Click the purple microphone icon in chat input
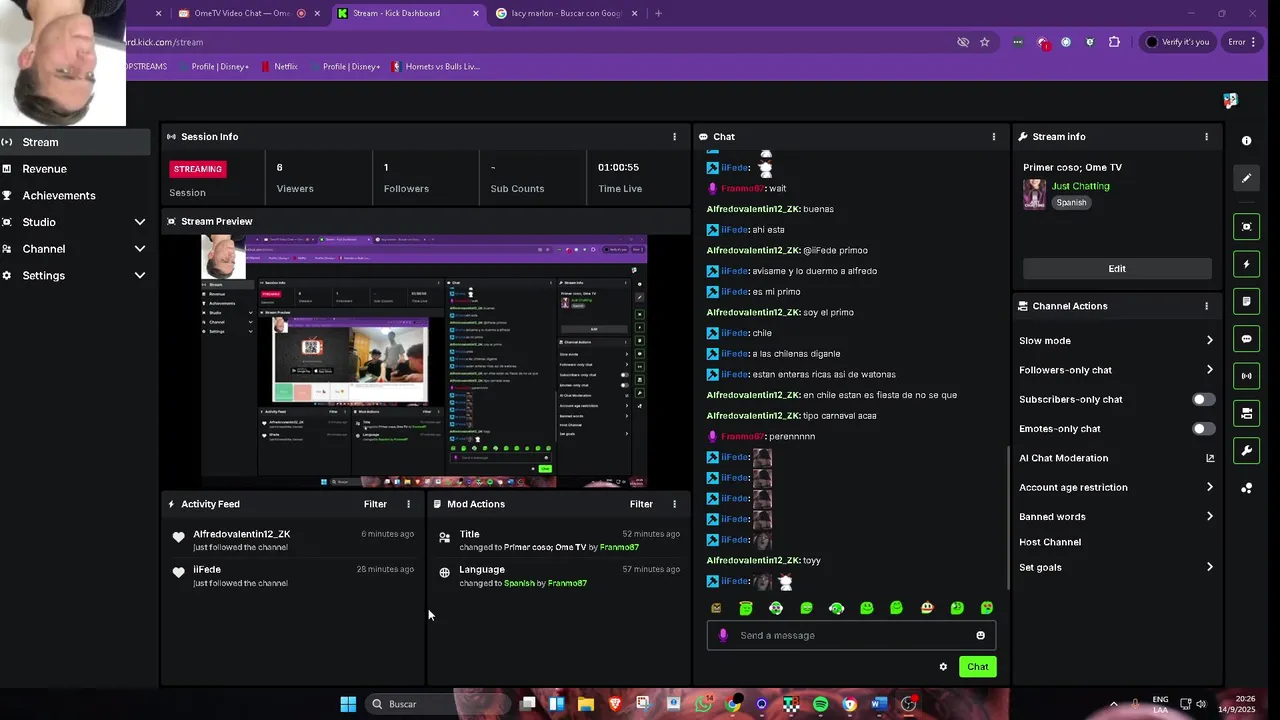Image resolution: width=1280 pixels, height=720 pixels. [723, 635]
